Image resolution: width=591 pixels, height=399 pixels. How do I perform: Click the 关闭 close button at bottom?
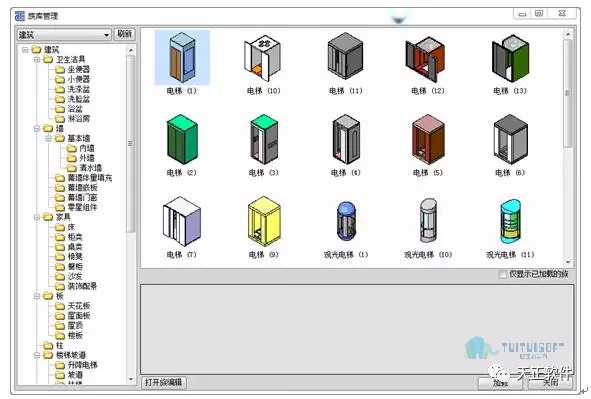[x=550, y=383]
